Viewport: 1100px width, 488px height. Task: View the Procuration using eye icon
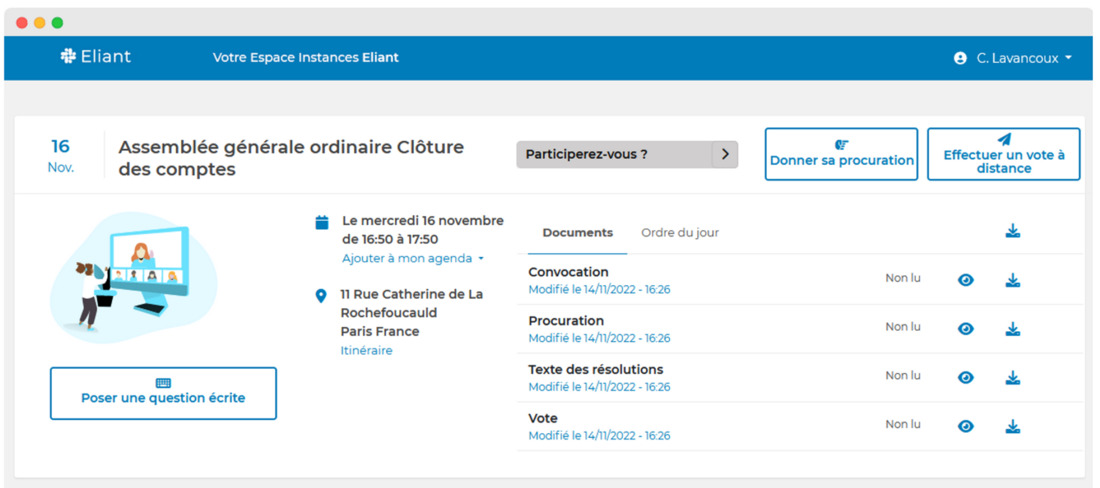tap(965, 329)
